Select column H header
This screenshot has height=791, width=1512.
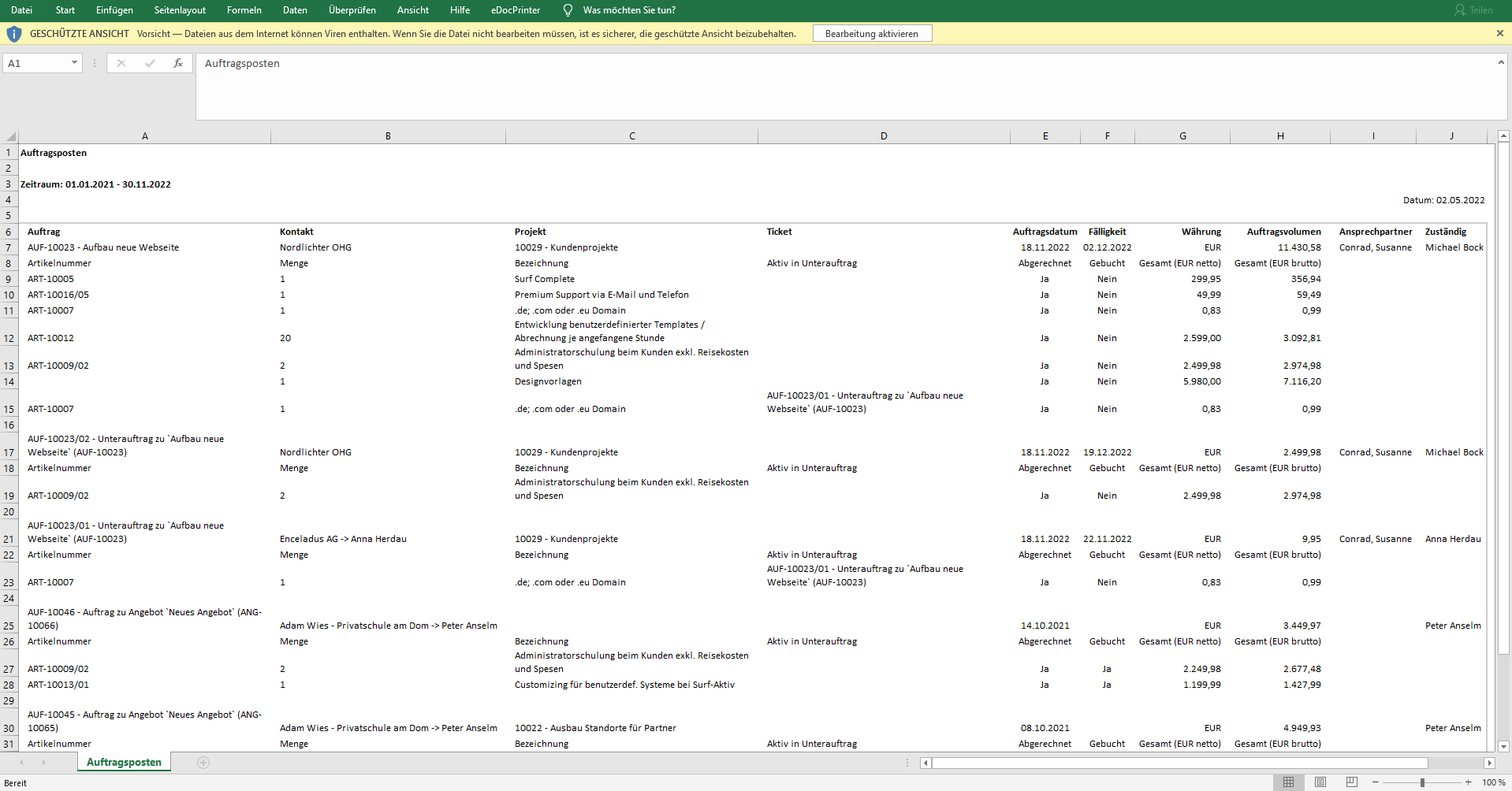[x=1280, y=136]
